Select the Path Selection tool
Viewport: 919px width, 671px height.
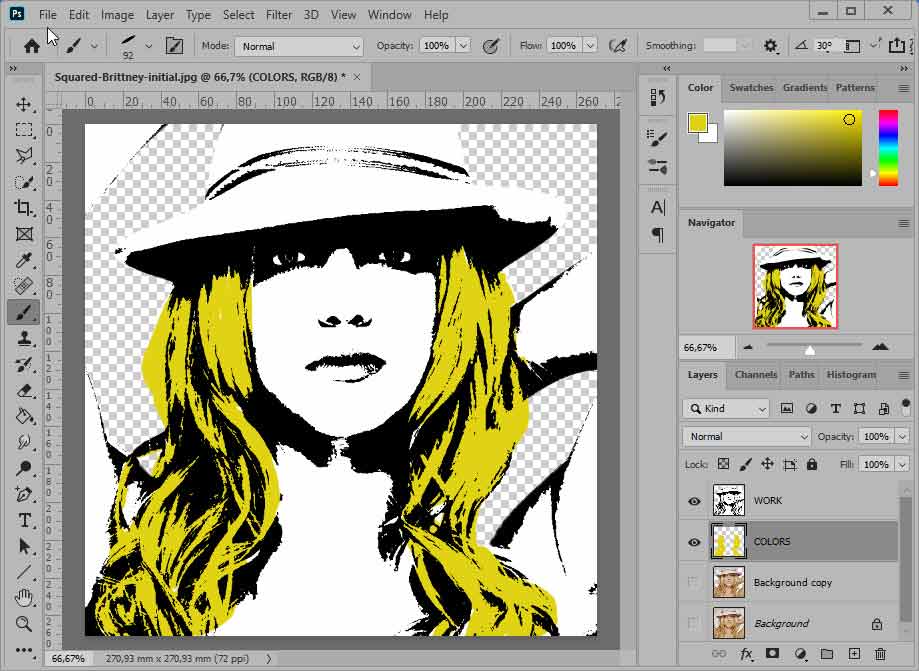(x=23, y=546)
